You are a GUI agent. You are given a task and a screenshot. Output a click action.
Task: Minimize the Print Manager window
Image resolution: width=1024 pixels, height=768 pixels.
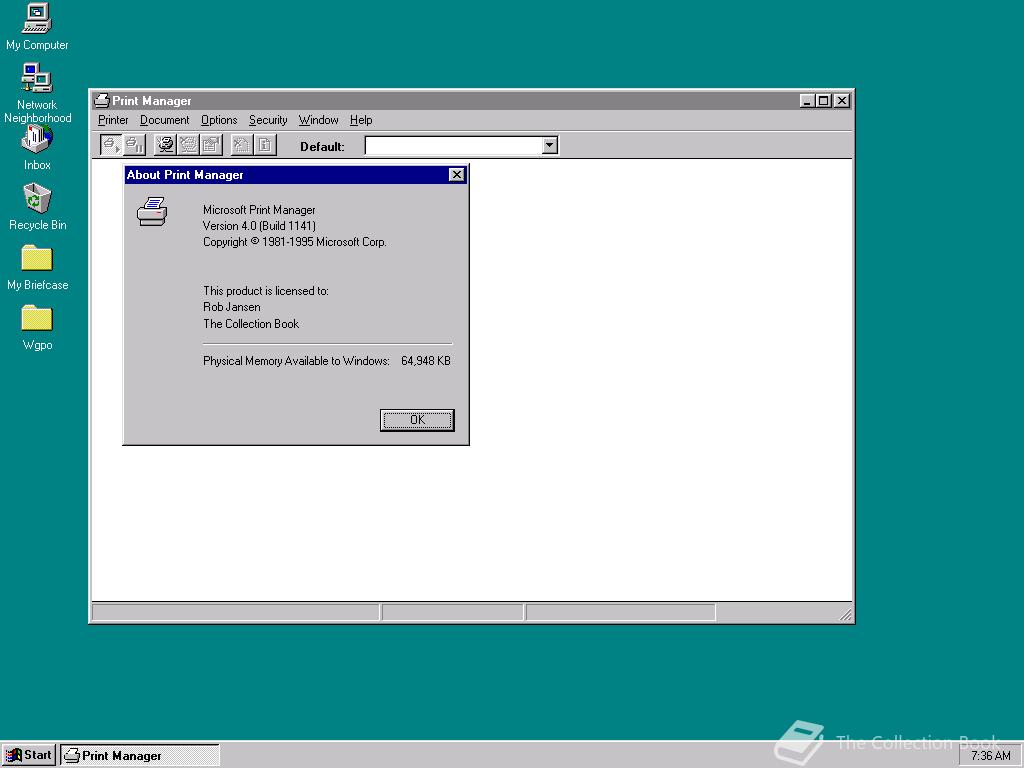[807, 101]
